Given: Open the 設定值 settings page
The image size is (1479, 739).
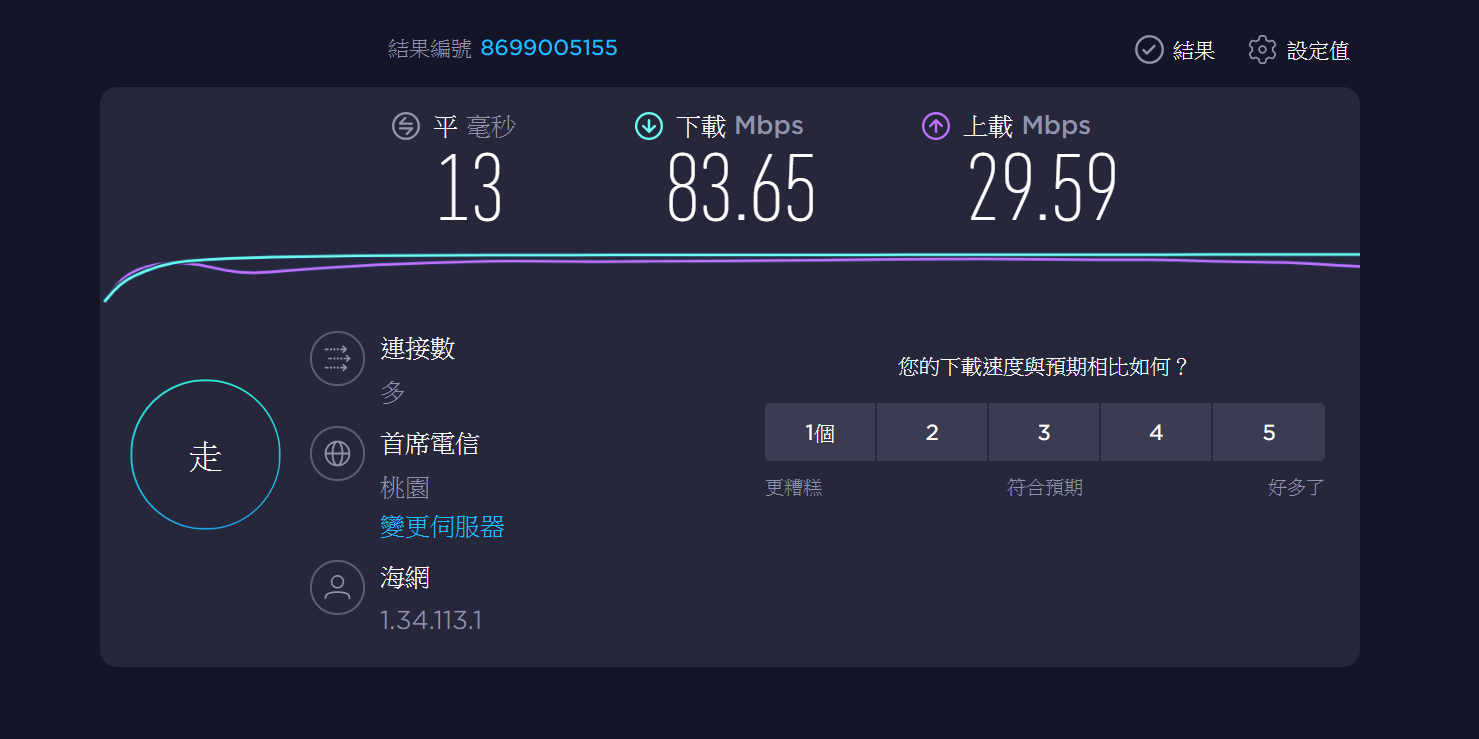Looking at the screenshot, I should tap(1318, 51).
